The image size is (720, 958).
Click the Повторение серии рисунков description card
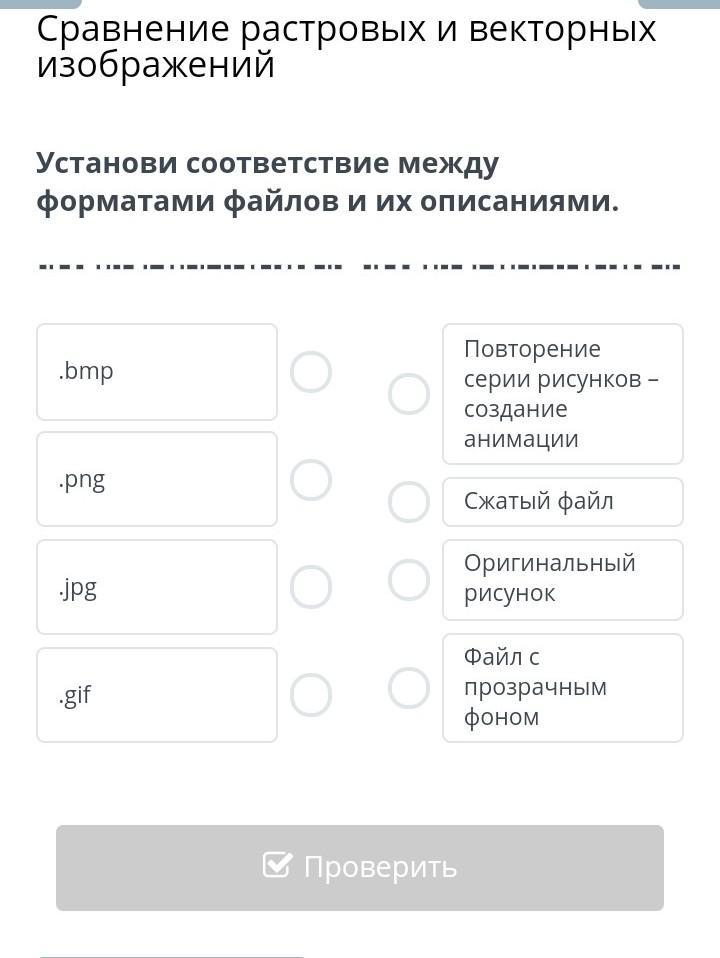562,394
